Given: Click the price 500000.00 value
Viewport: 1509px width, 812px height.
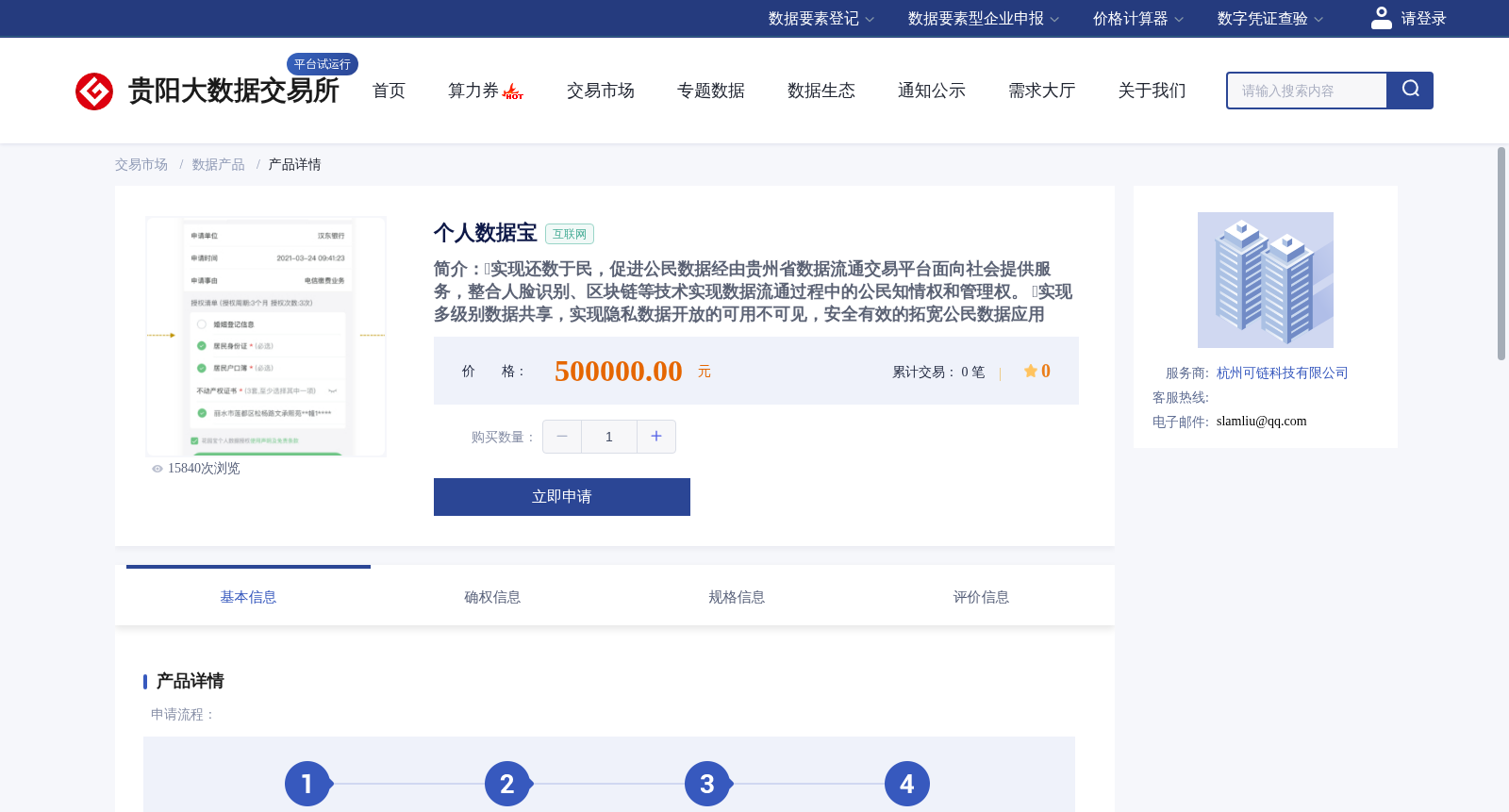Looking at the screenshot, I should [x=618, y=372].
